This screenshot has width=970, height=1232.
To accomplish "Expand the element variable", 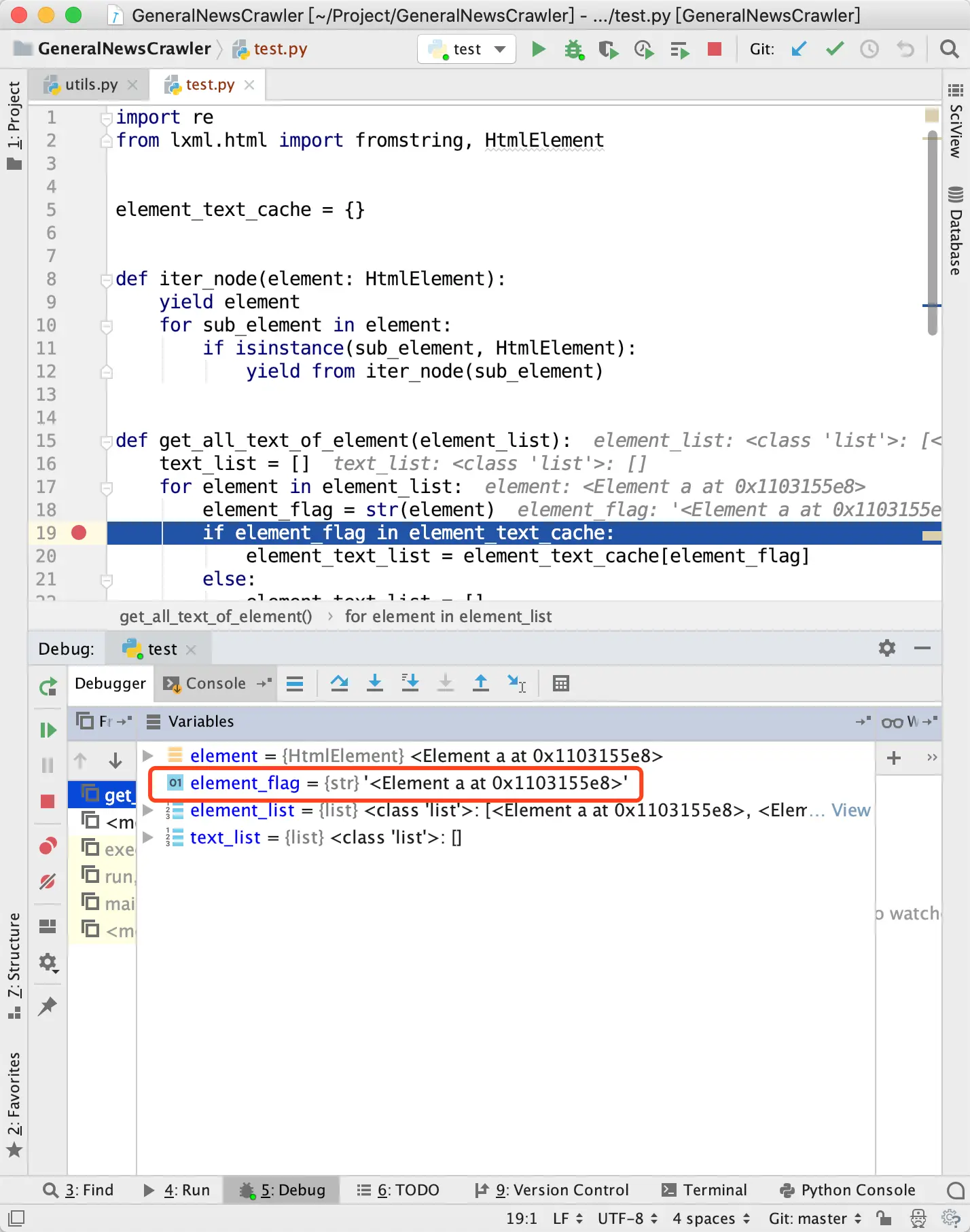I will tap(147, 755).
